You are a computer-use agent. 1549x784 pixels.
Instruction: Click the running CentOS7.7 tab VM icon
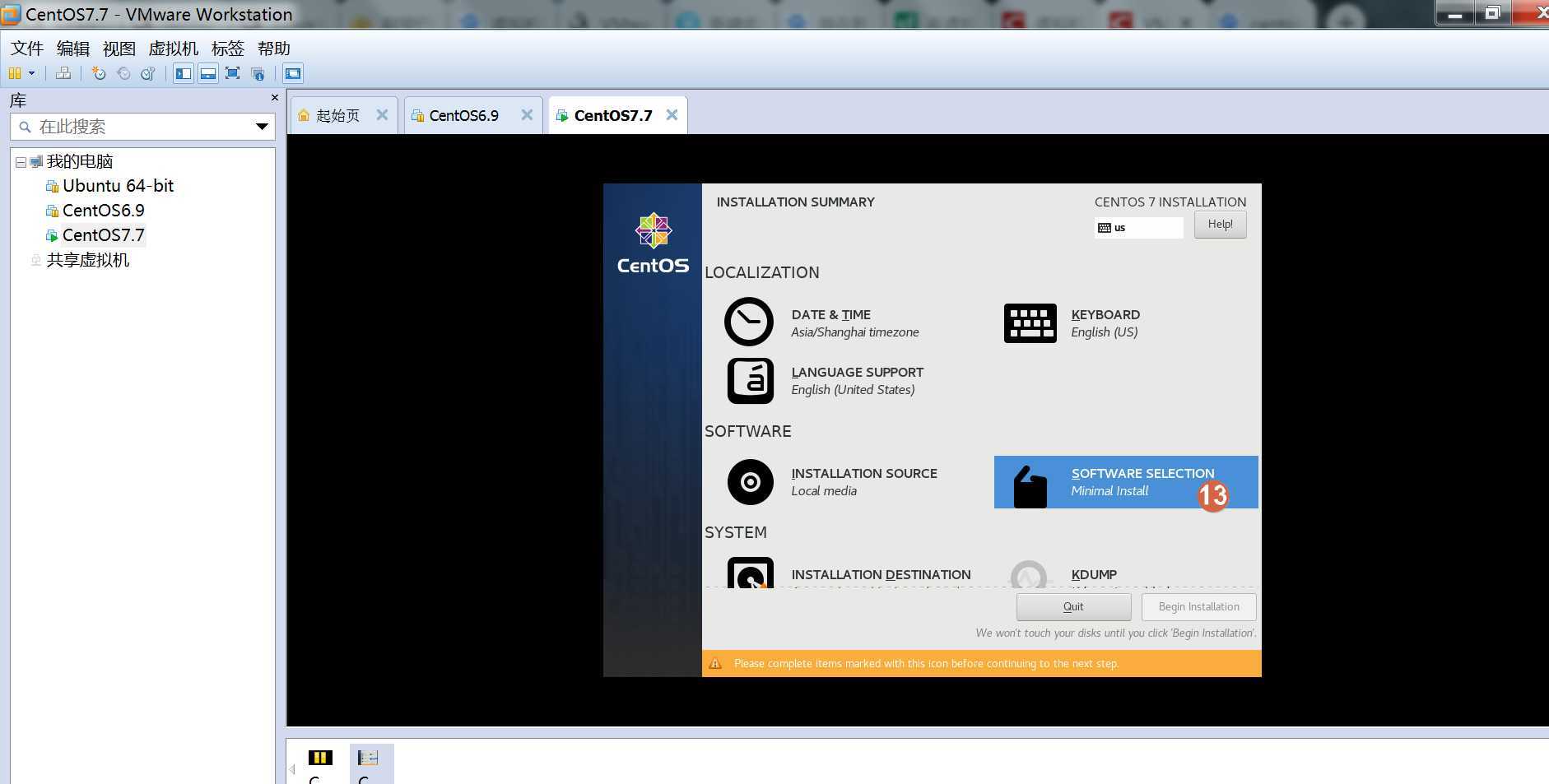[x=562, y=115]
